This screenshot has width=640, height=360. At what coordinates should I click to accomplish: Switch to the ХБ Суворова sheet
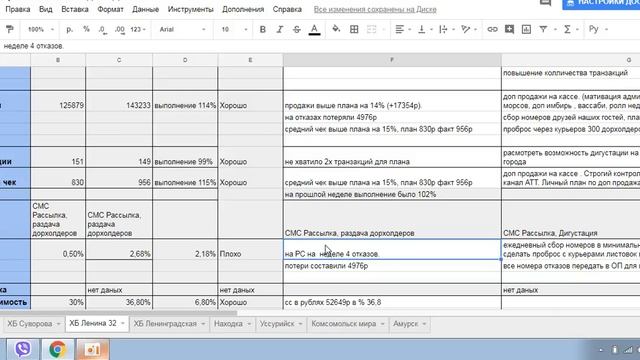(30, 324)
